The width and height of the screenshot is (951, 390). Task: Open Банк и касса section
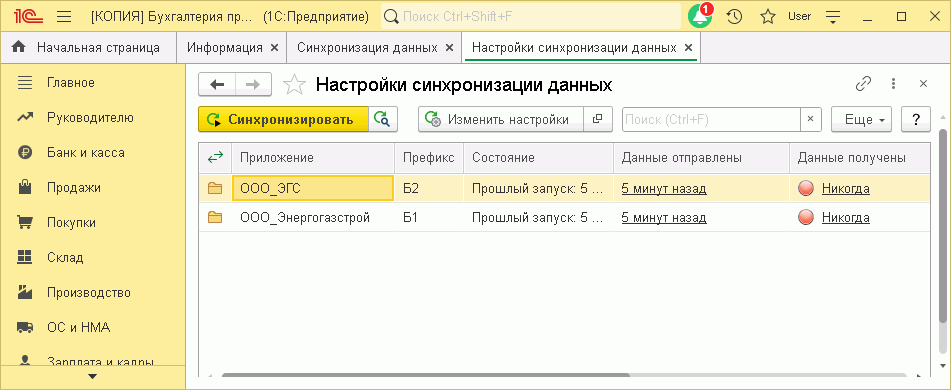[93, 153]
